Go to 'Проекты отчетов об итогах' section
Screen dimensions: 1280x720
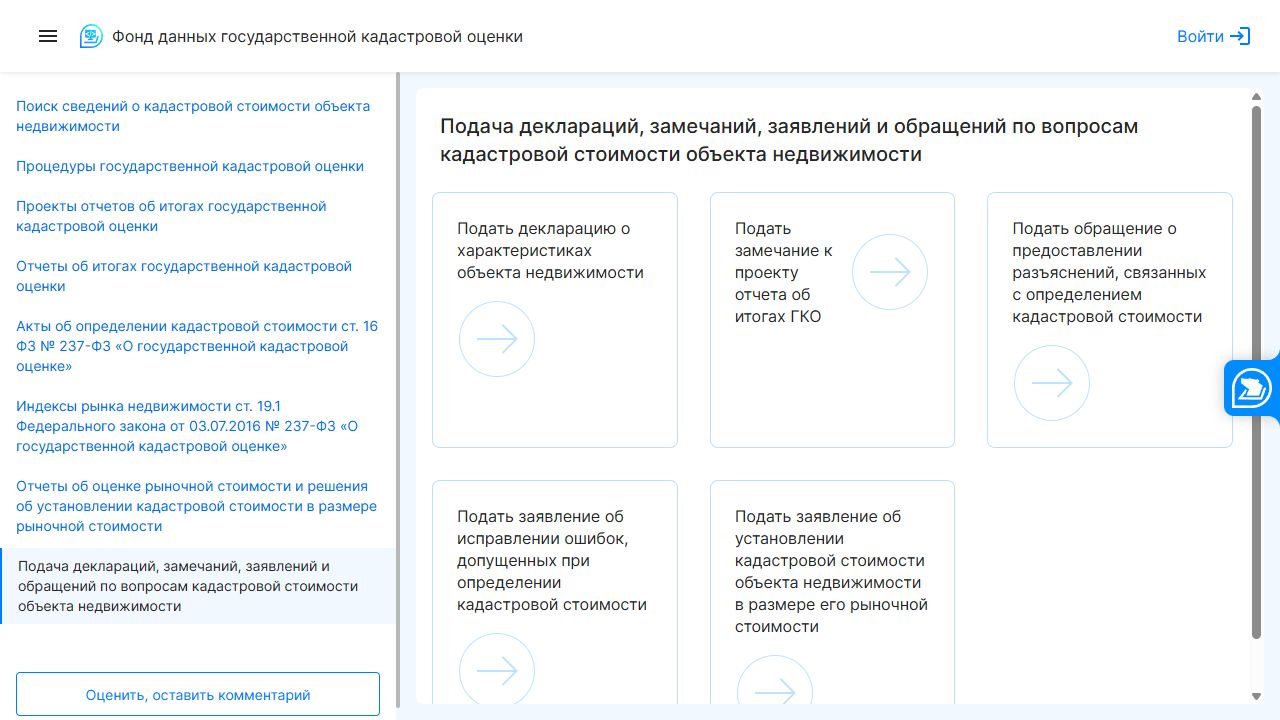(x=171, y=216)
